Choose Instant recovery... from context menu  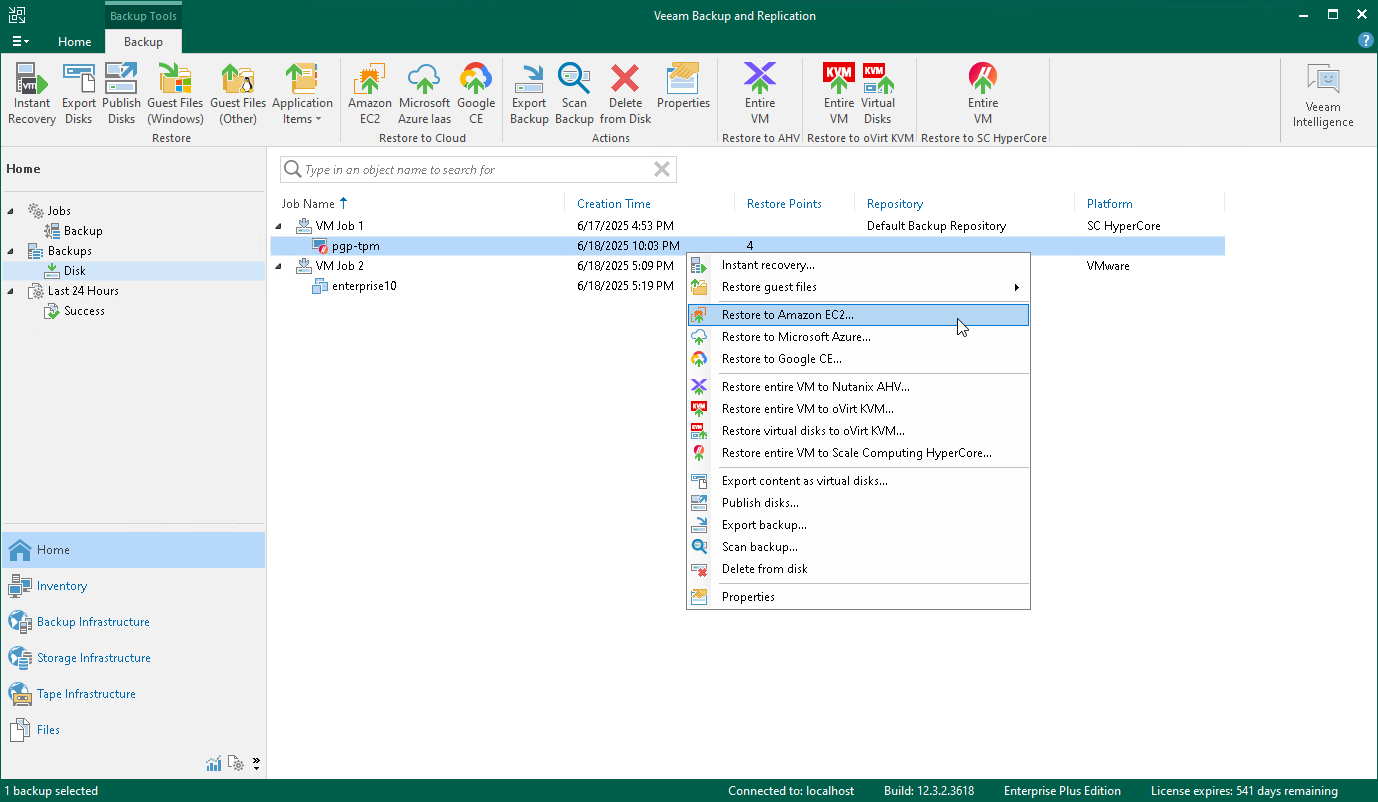858,265
